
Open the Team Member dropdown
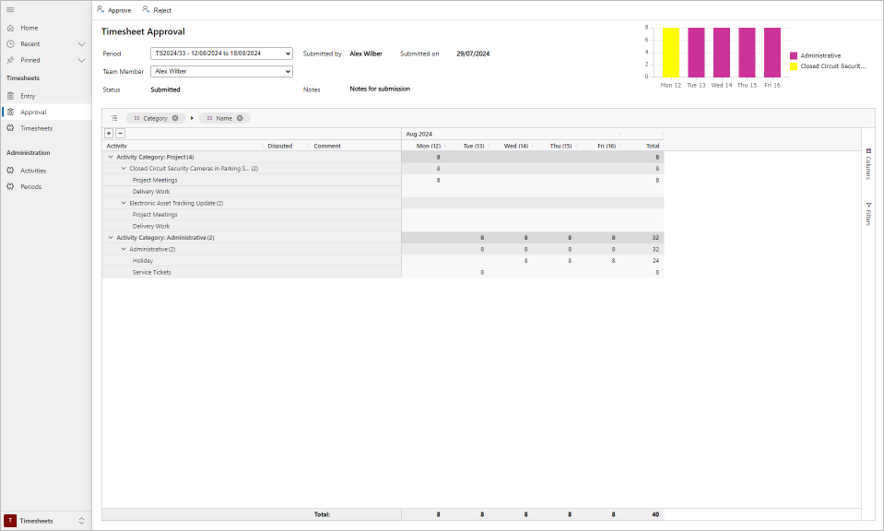[x=221, y=72]
